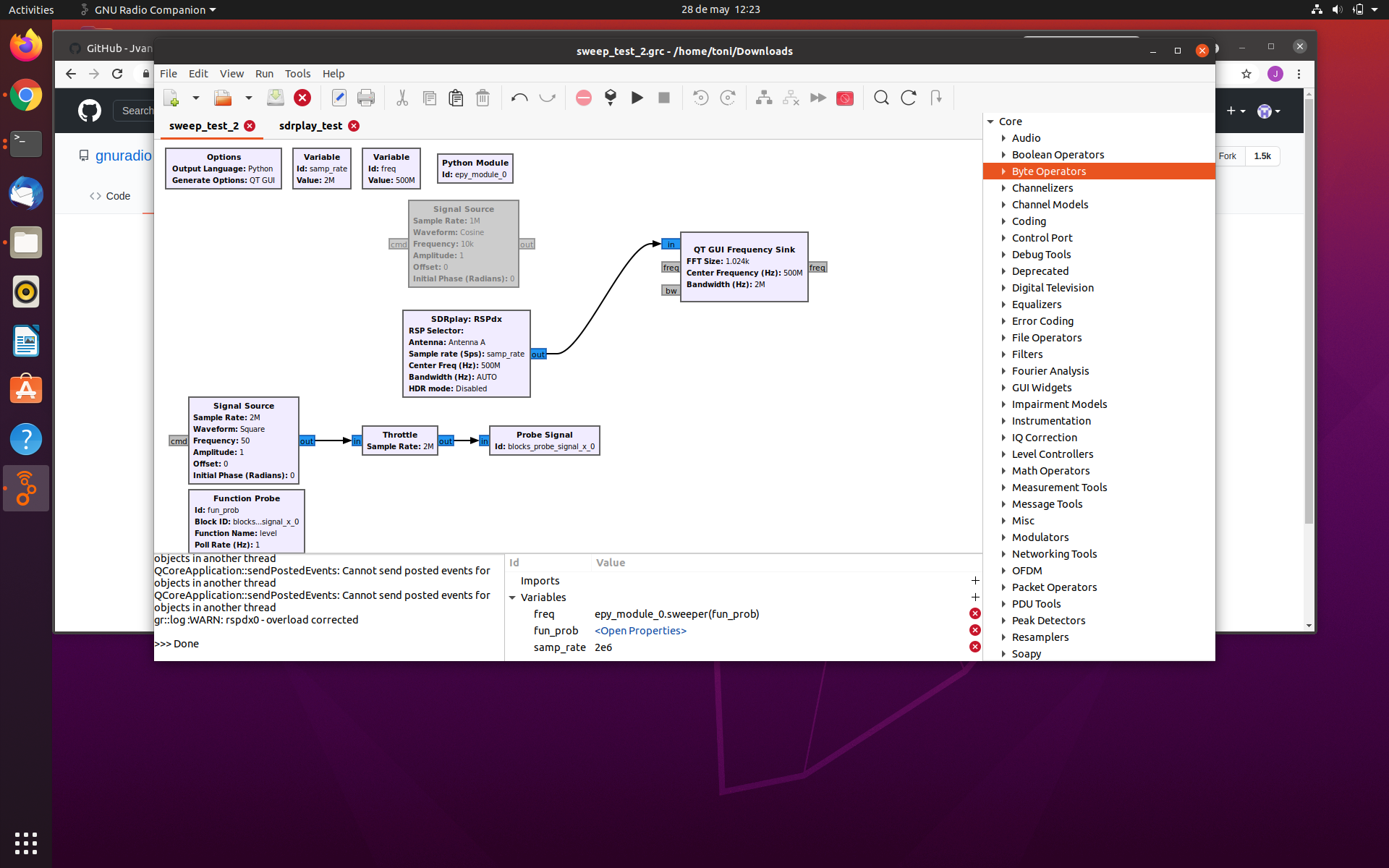
Task: Take a screen capture with the pencil icon
Action: 339,98
